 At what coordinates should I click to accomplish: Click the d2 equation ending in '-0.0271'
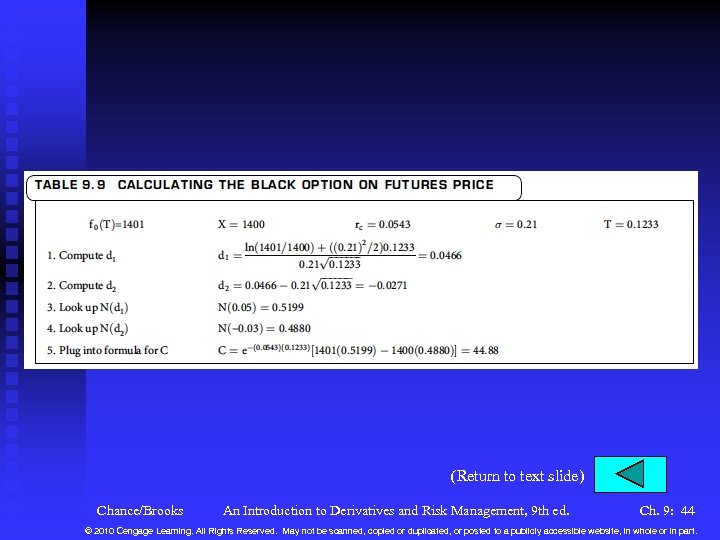[x=312, y=285]
